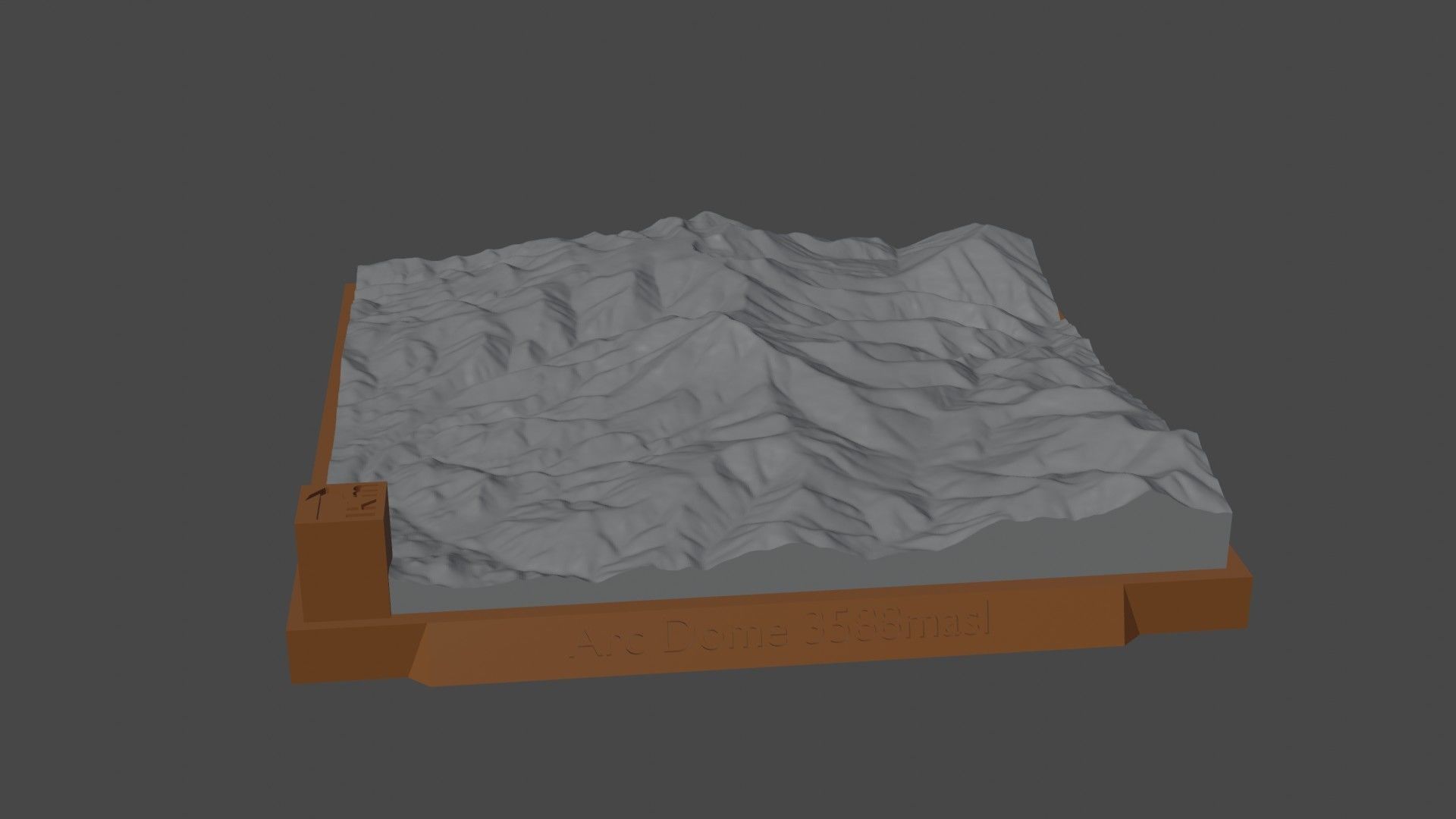The width and height of the screenshot is (1456, 819).
Task: Click the scale legend engraving on corner block
Action: pyautogui.click(x=361, y=501)
